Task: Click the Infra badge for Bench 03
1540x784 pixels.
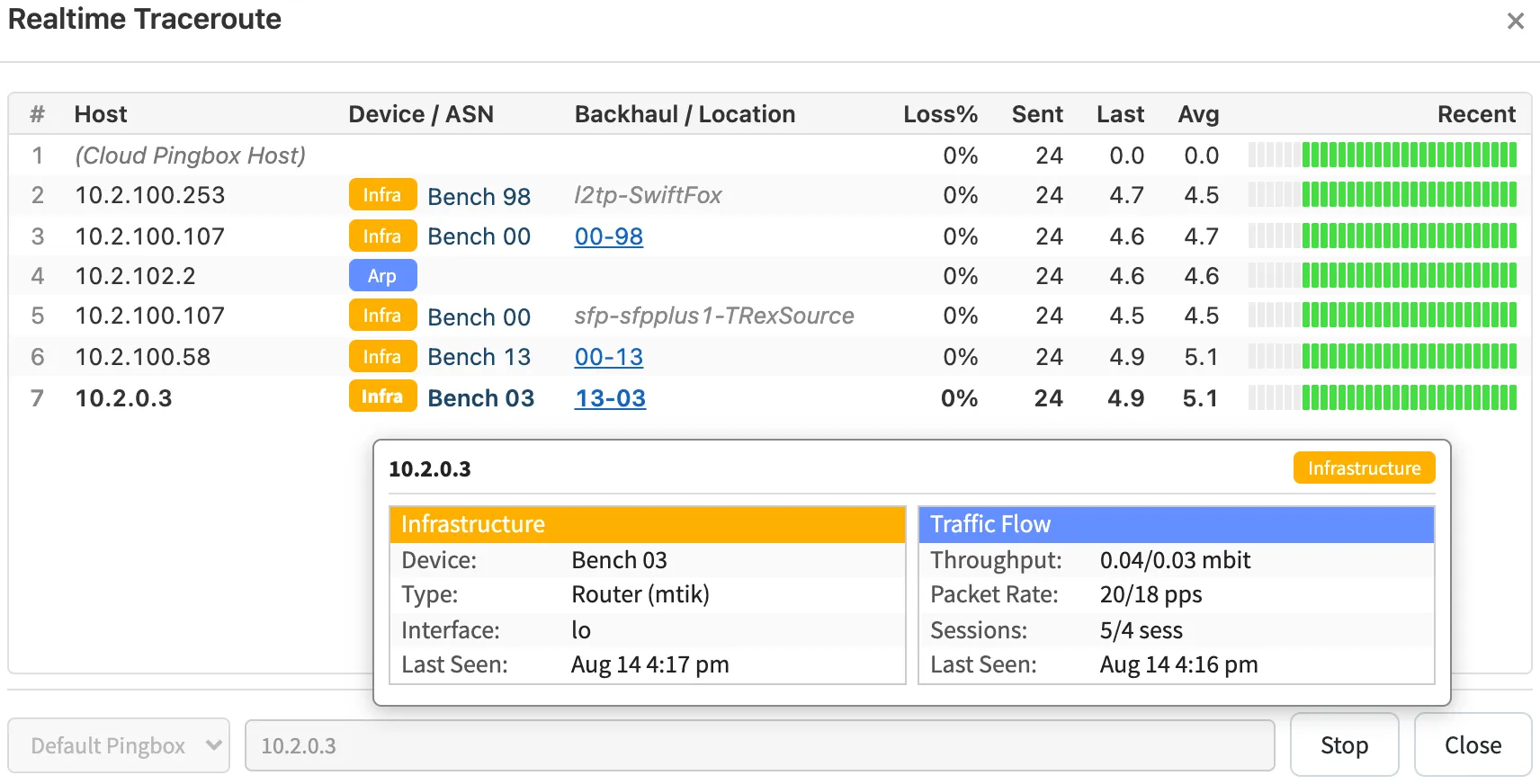Action: [x=382, y=396]
